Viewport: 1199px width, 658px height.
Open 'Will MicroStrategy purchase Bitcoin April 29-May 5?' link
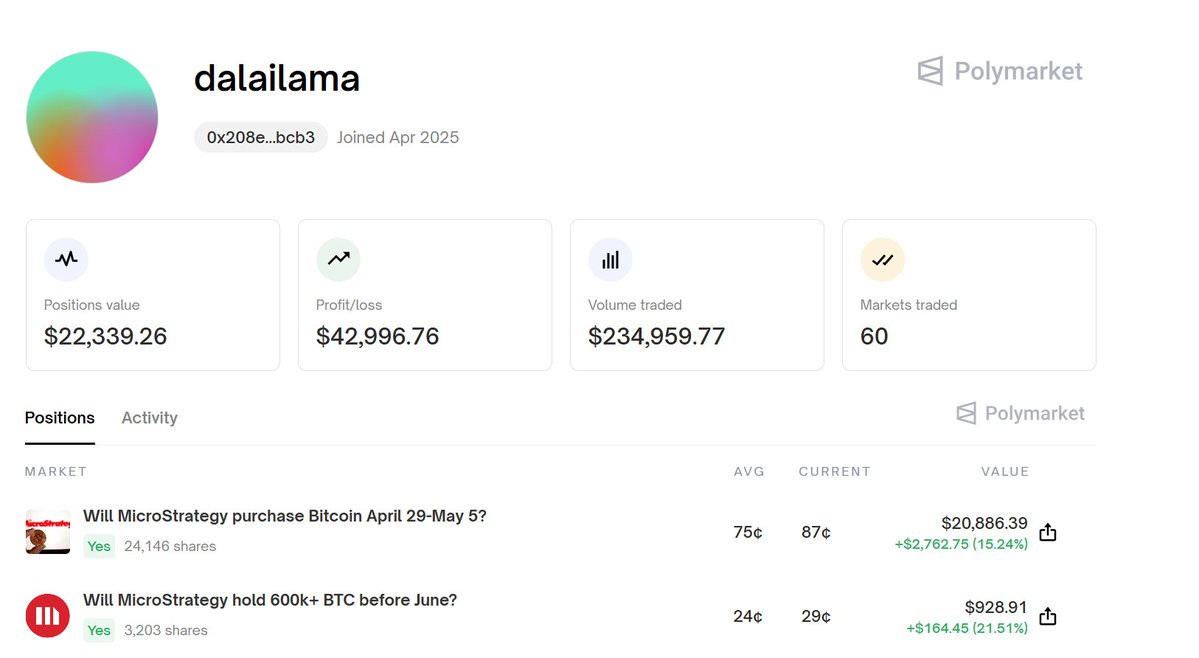284,516
